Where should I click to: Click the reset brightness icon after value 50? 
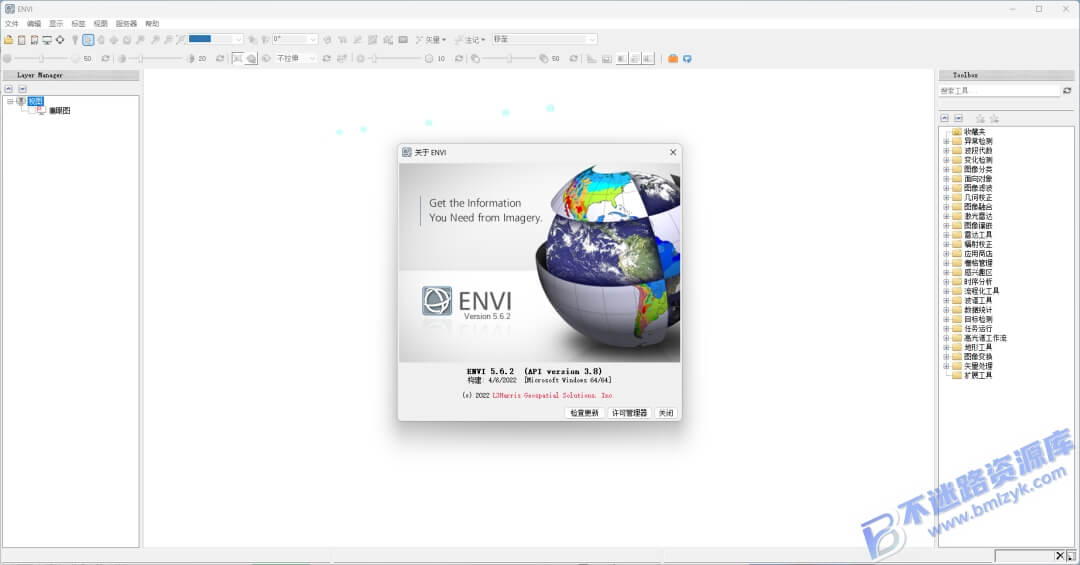(105, 59)
